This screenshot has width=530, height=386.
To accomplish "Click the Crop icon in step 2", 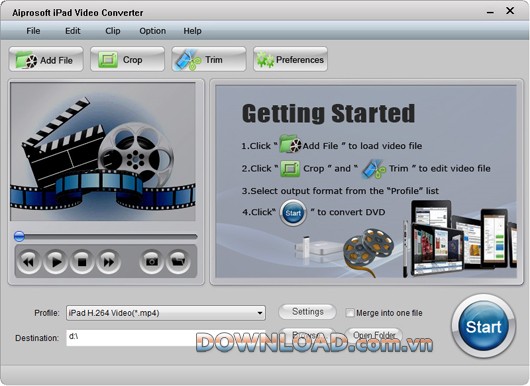I will point(290,168).
